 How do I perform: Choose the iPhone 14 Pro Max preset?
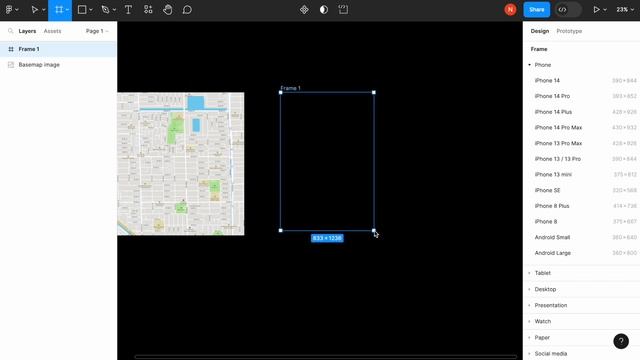click(583, 127)
